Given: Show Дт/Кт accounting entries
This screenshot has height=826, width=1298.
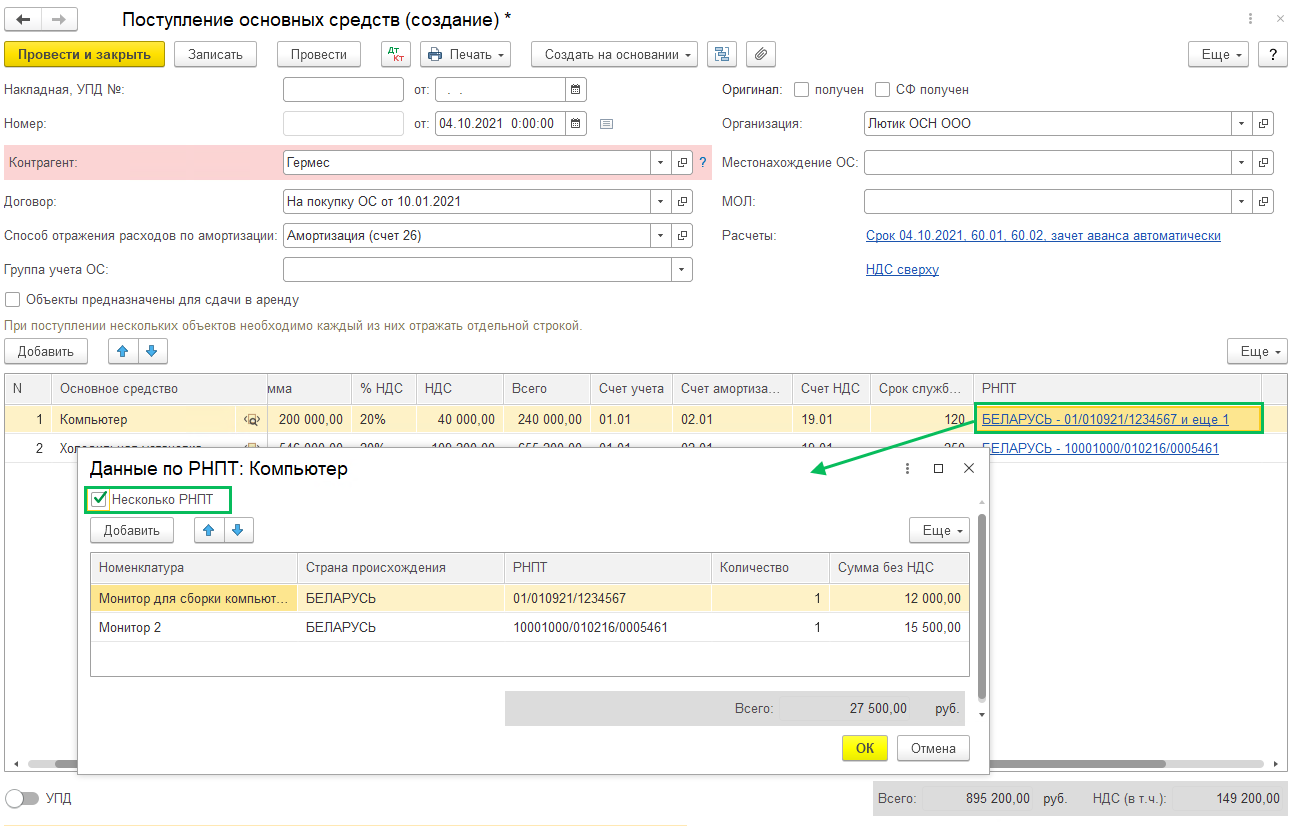Looking at the screenshot, I should (x=396, y=54).
